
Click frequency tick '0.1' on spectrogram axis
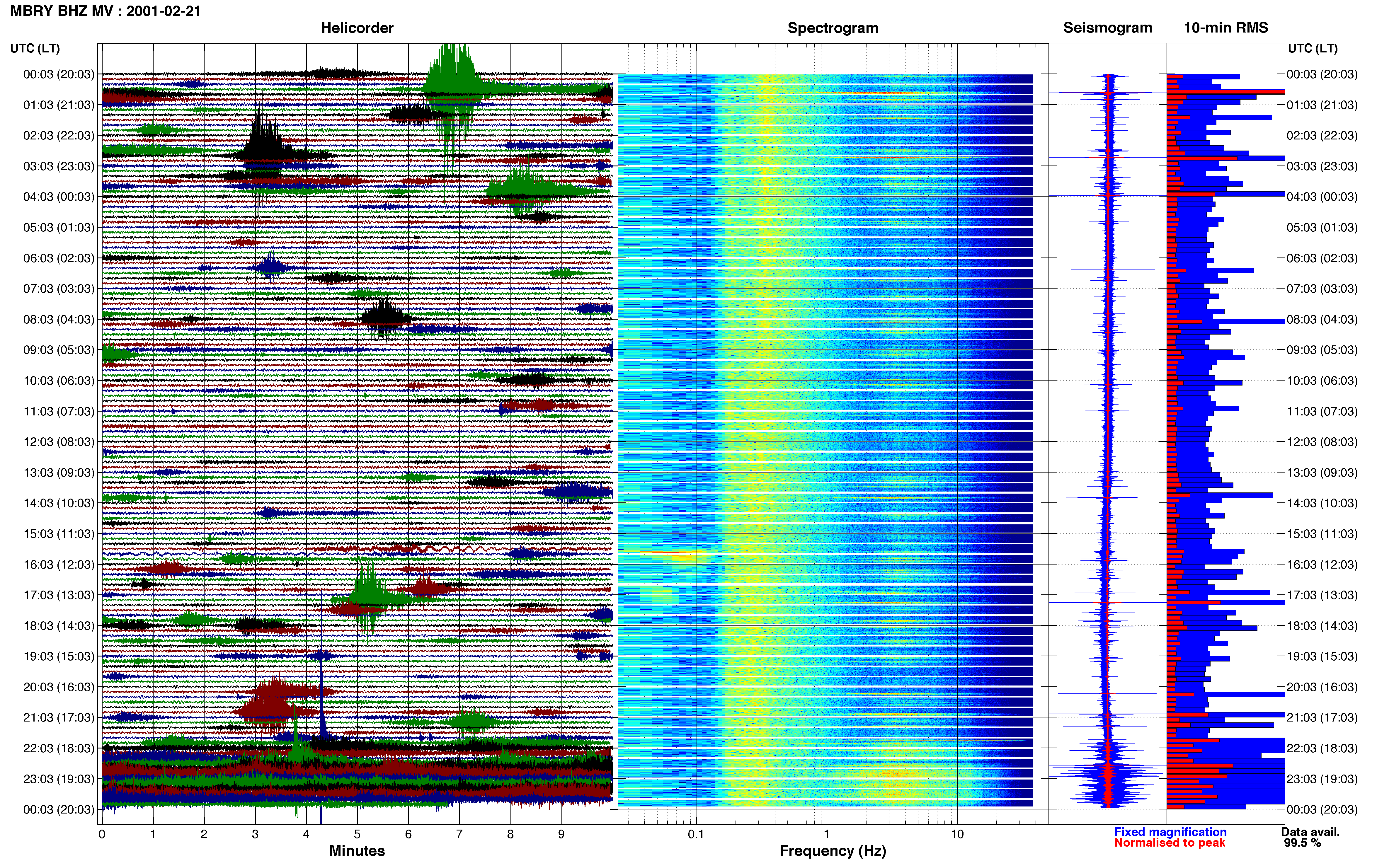point(696,834)
